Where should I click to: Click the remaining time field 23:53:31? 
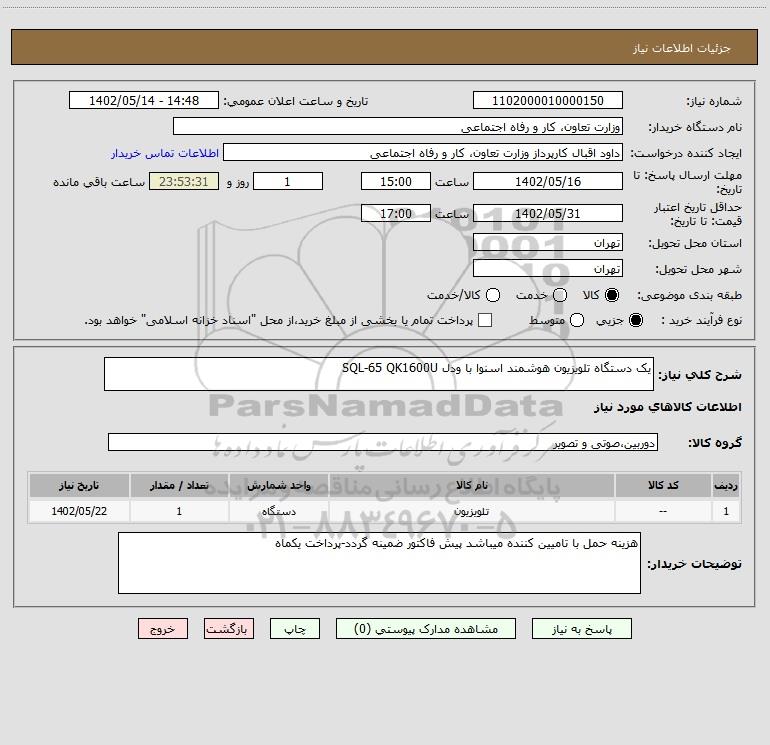(184, 181)
